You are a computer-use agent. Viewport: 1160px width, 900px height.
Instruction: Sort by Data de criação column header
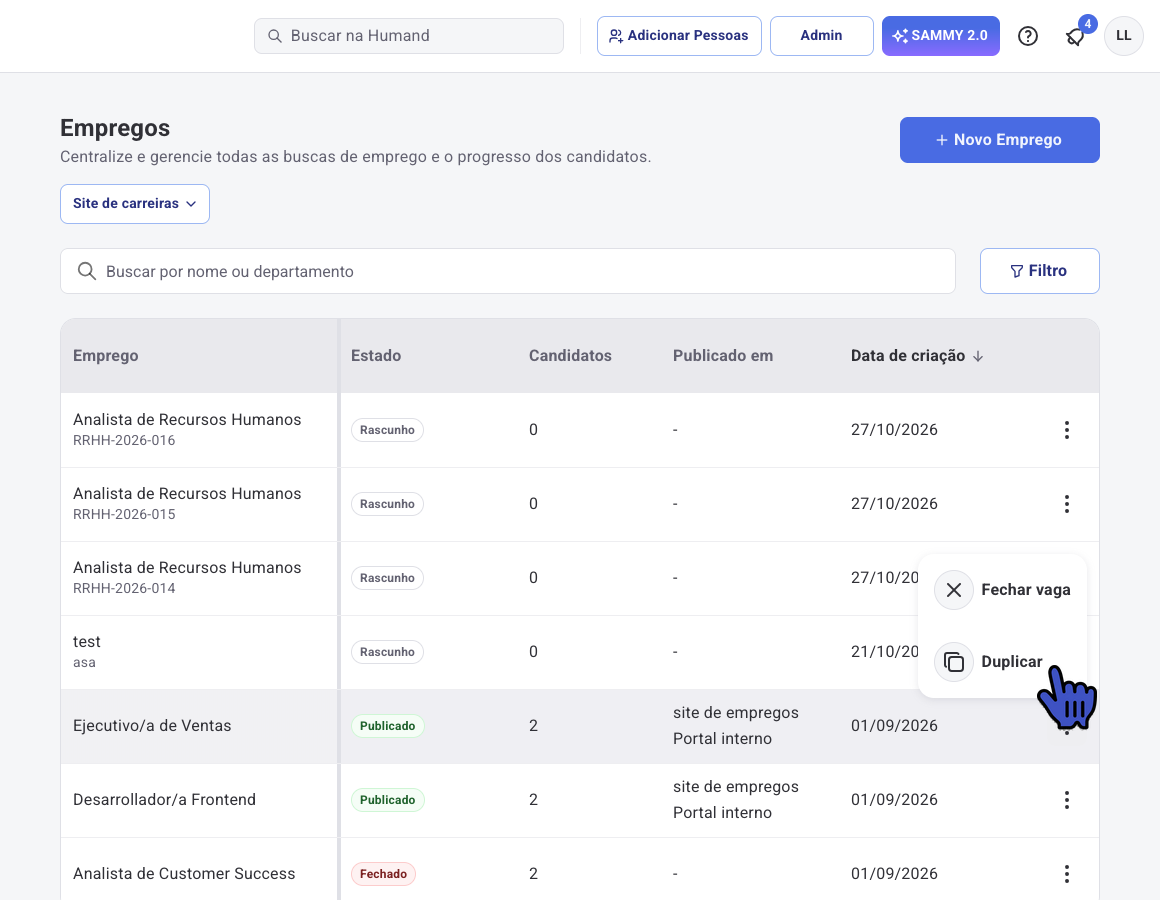pos(908,356)
